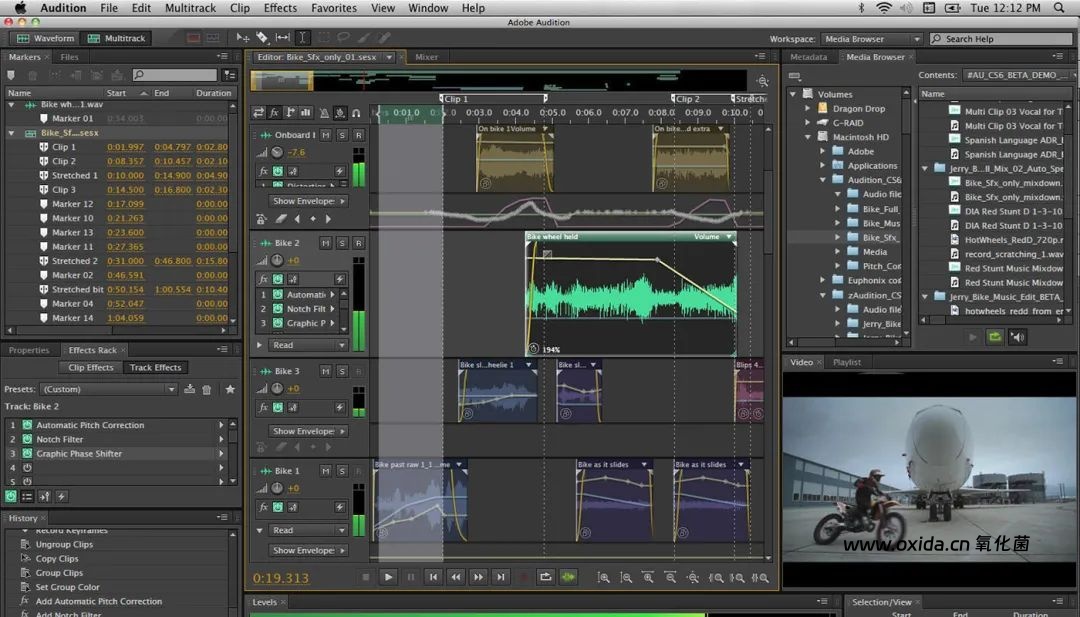Select the Time Selection tool

[302, 38]
